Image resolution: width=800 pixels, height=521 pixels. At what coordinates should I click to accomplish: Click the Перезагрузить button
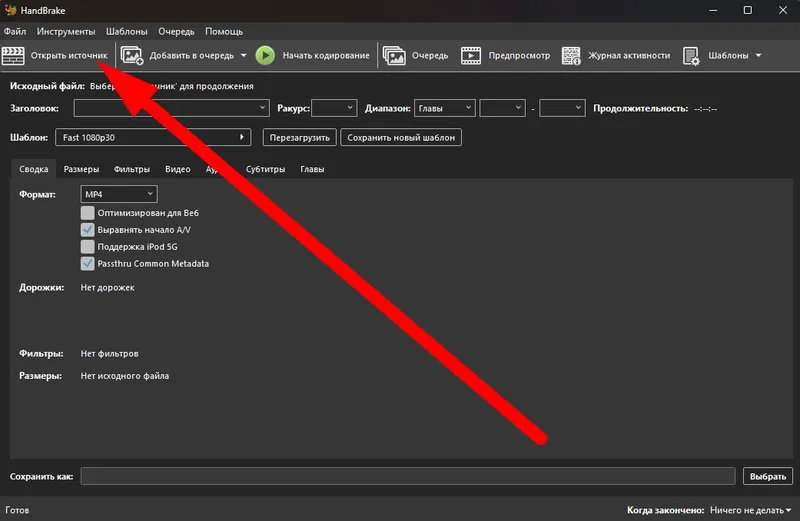tap(299, 137)
